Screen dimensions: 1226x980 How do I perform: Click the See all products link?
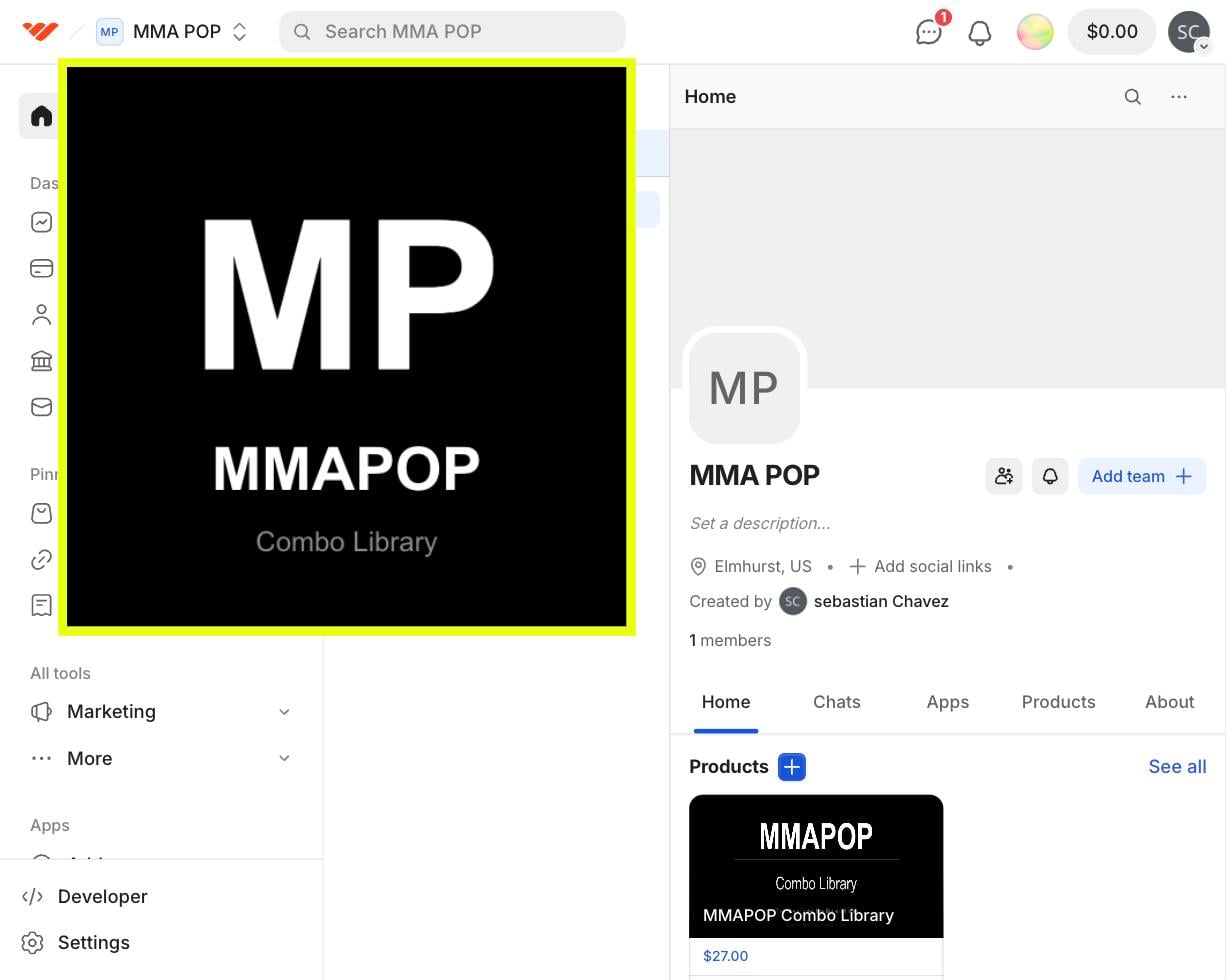(1177, 767)
